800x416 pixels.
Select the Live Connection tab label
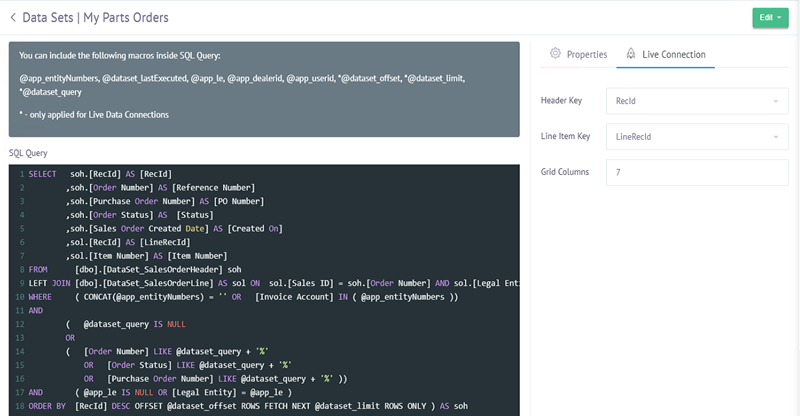tap(676, 54)
